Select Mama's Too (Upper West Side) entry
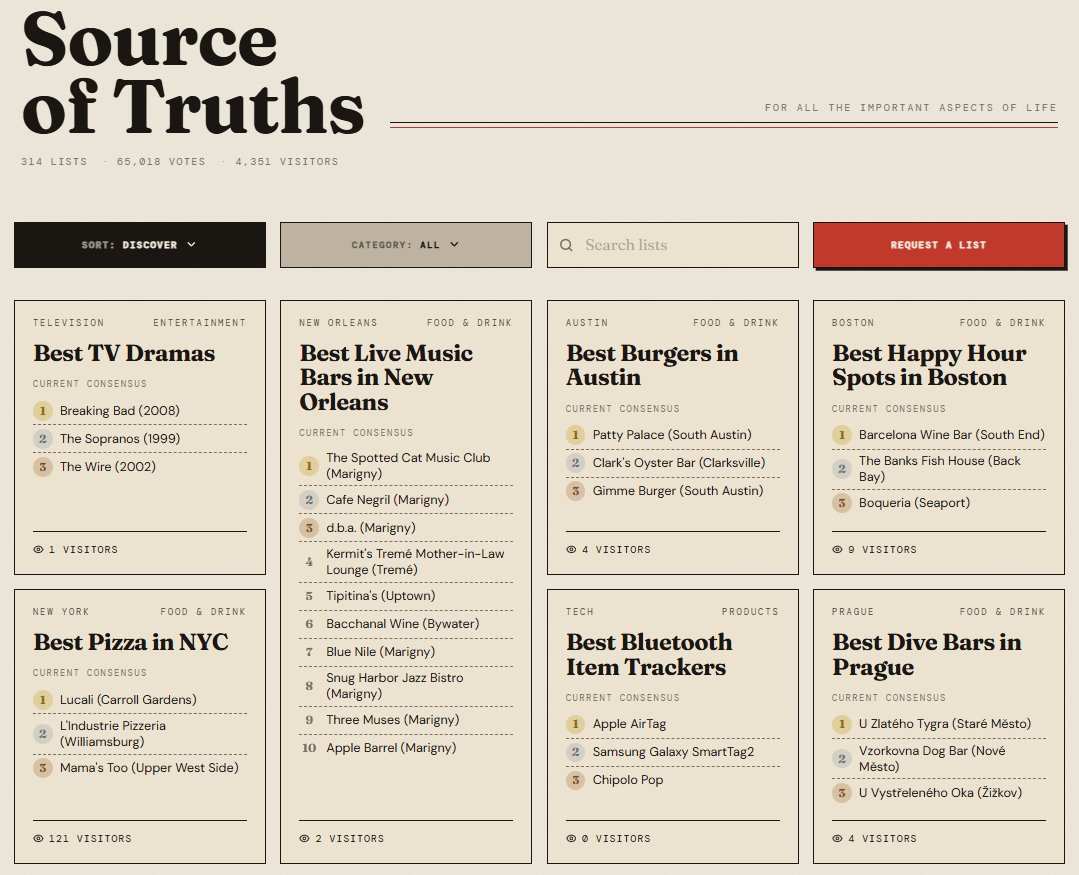This screenshot has height=875, width=1079. [x=140, y=768]
